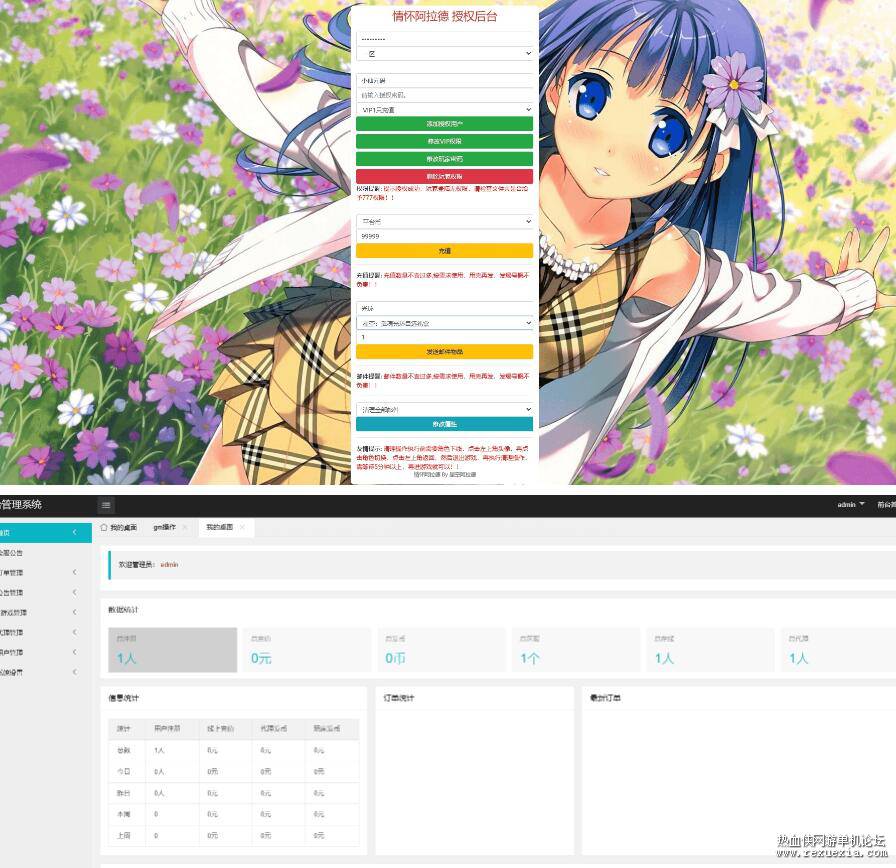Select the grey highlighted 1人 statistics card
The height and width of the screenshot is (868, 896).
pos(173,650)
